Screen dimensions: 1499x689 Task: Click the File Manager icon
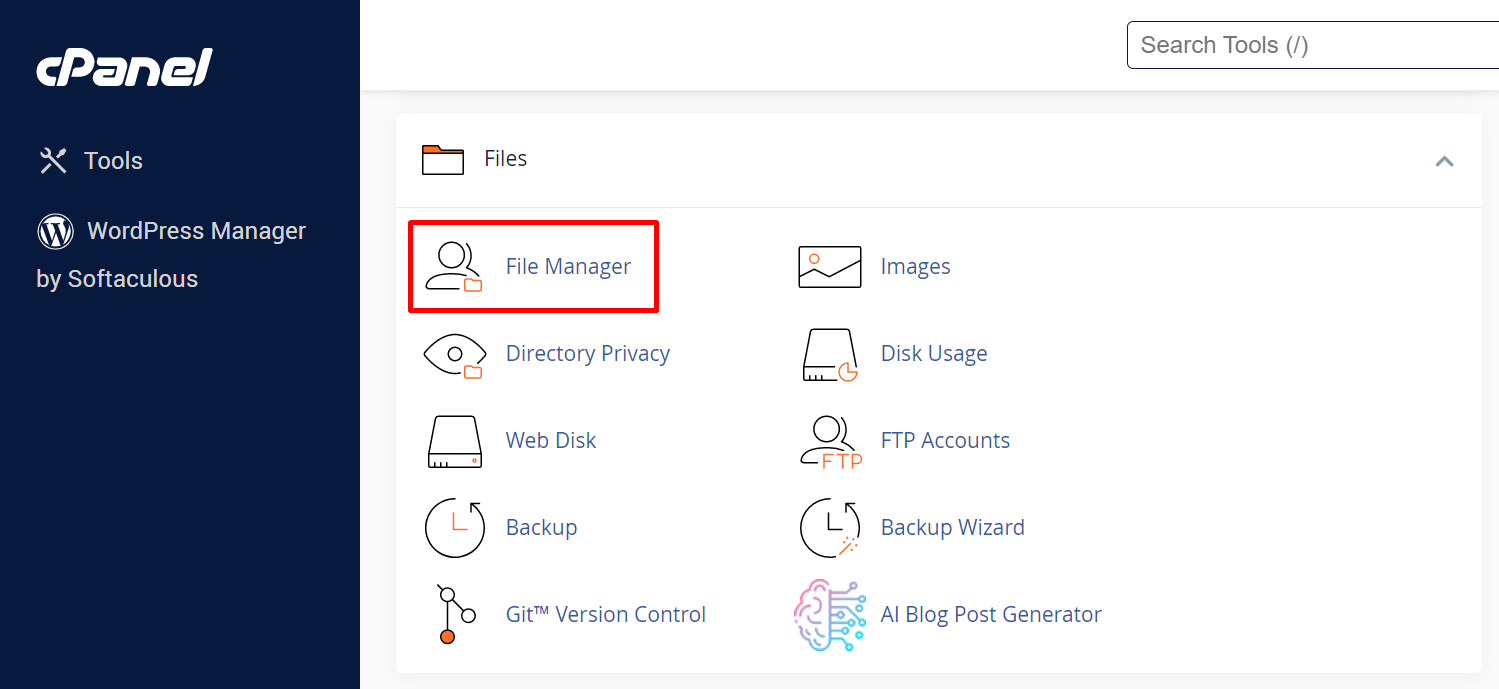tap(454, 267)
